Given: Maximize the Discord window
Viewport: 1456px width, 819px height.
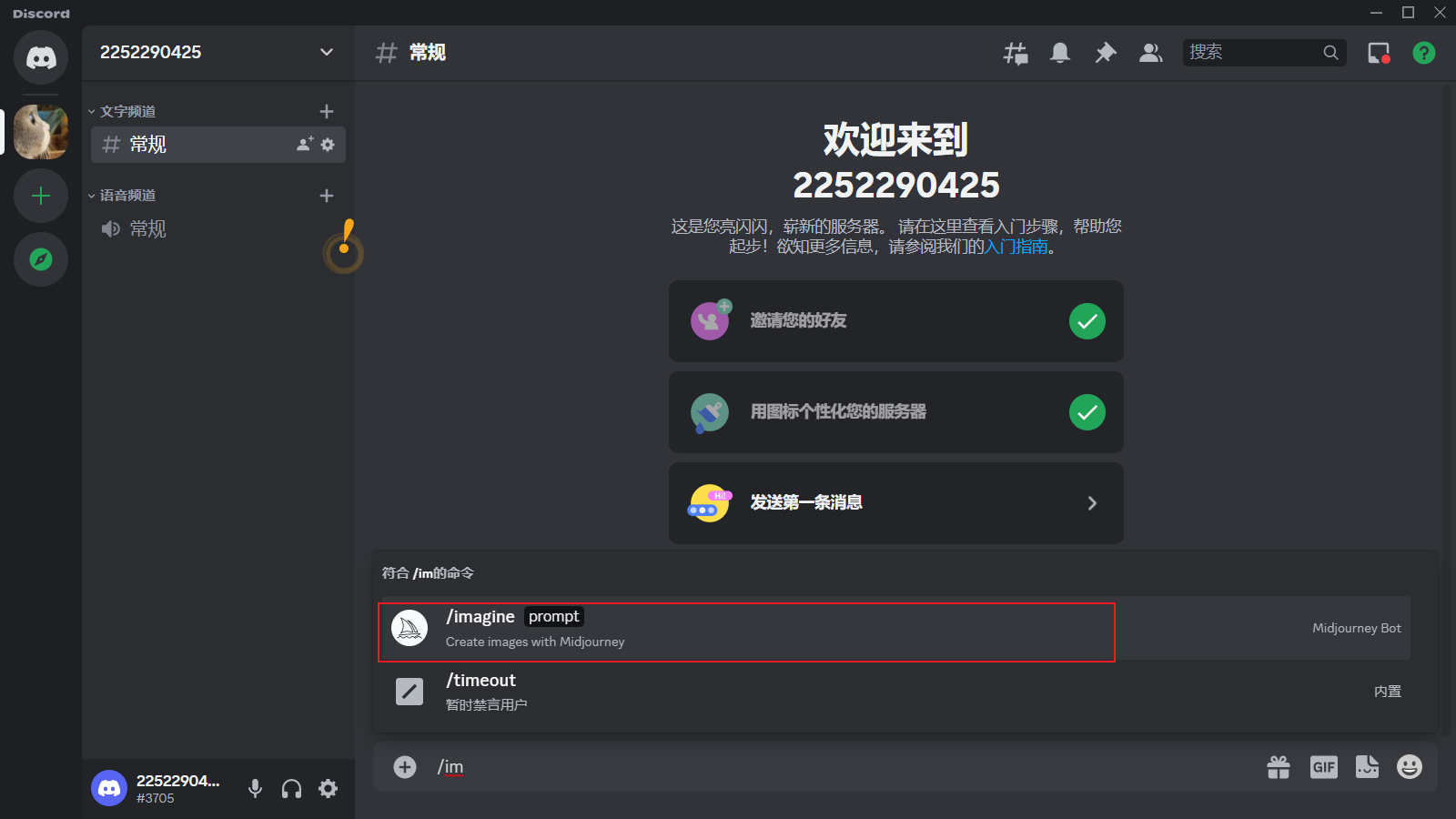Looking at the screenshot, I should (1408, 12).
